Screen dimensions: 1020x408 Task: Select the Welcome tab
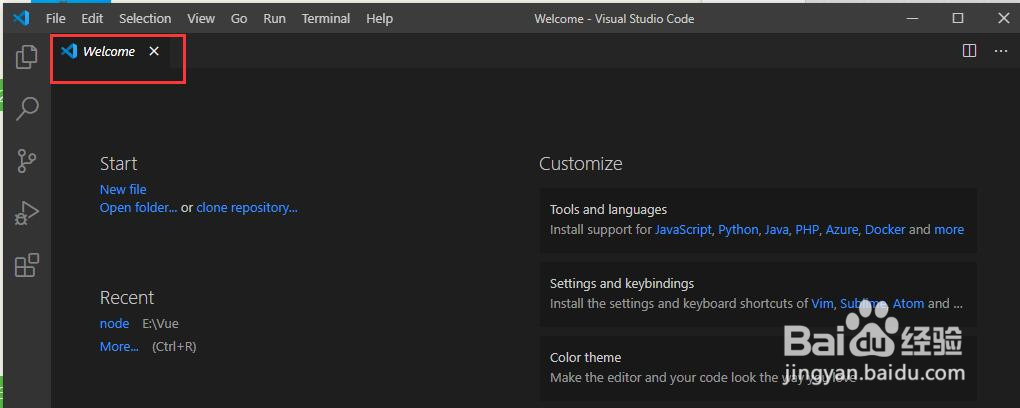coord(109,51)
